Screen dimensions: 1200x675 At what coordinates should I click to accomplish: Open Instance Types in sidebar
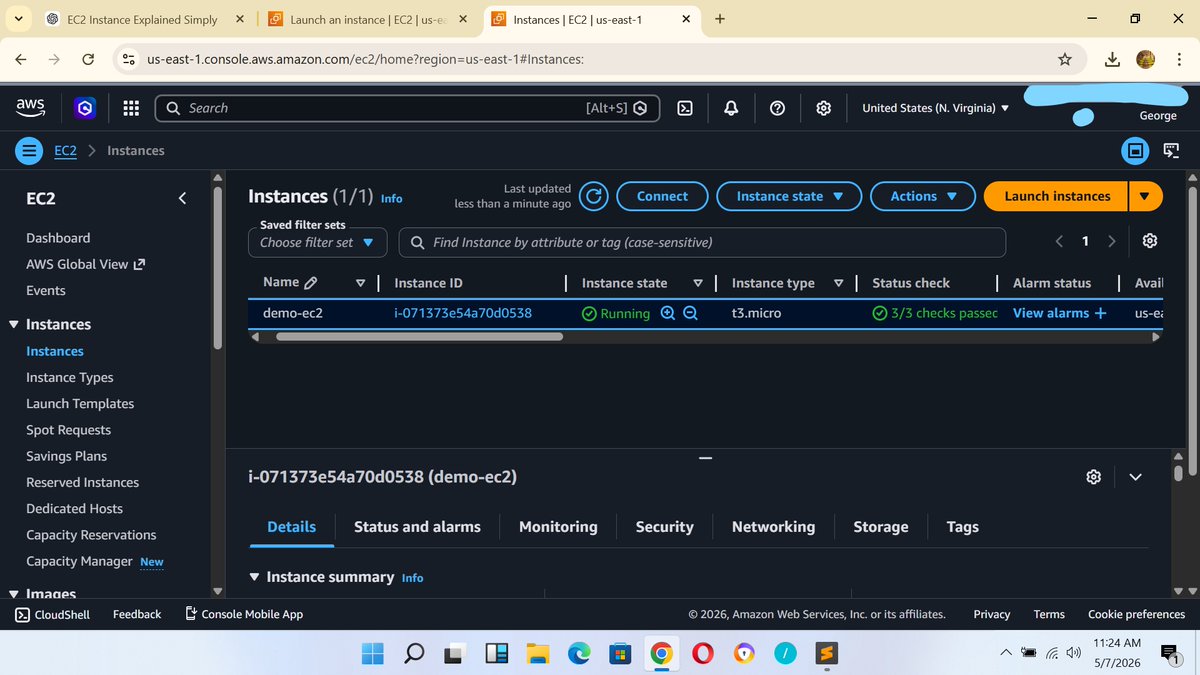pos(70,377)
